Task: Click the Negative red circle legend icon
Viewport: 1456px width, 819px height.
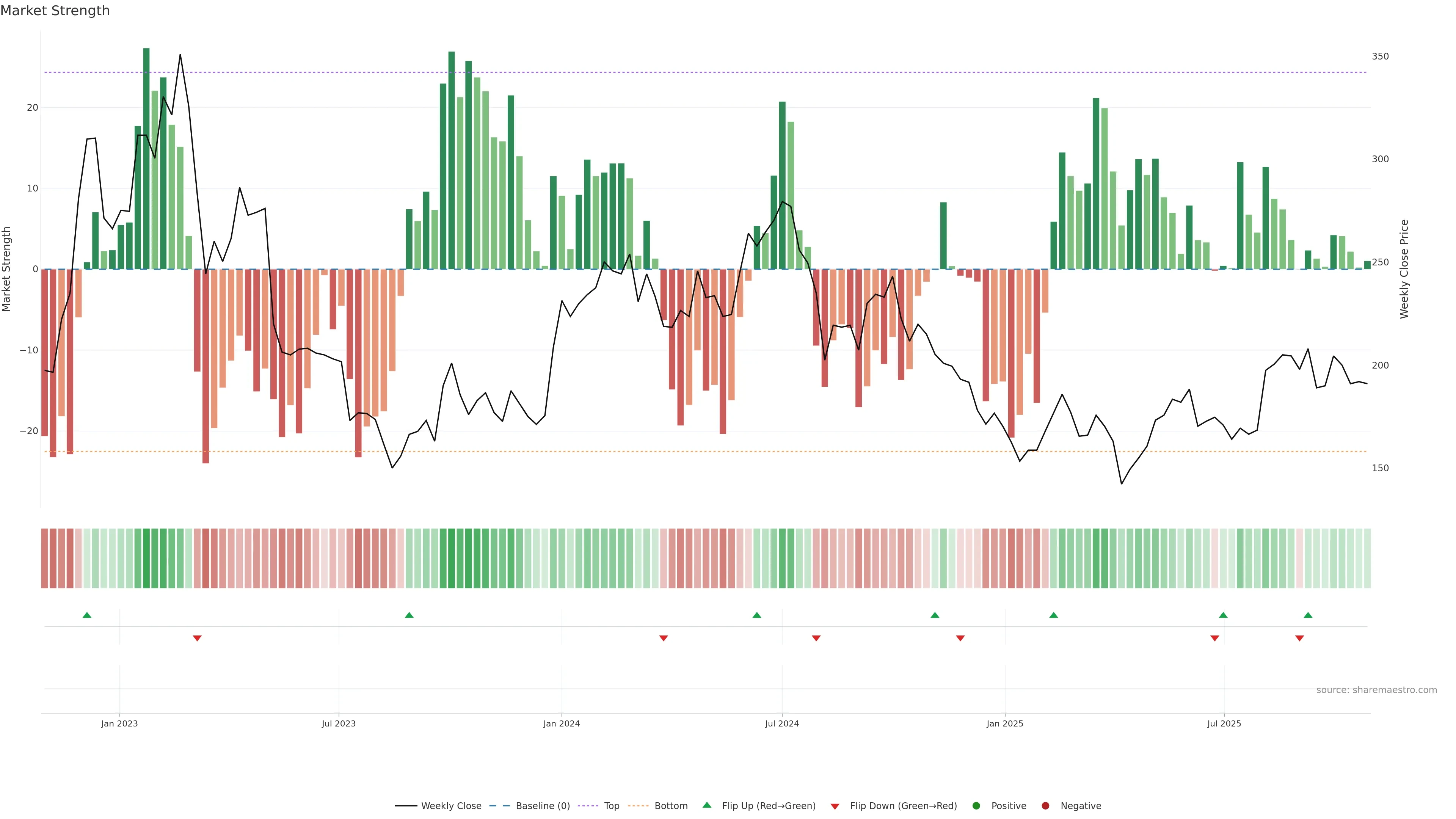Action: pos(1045,805)
